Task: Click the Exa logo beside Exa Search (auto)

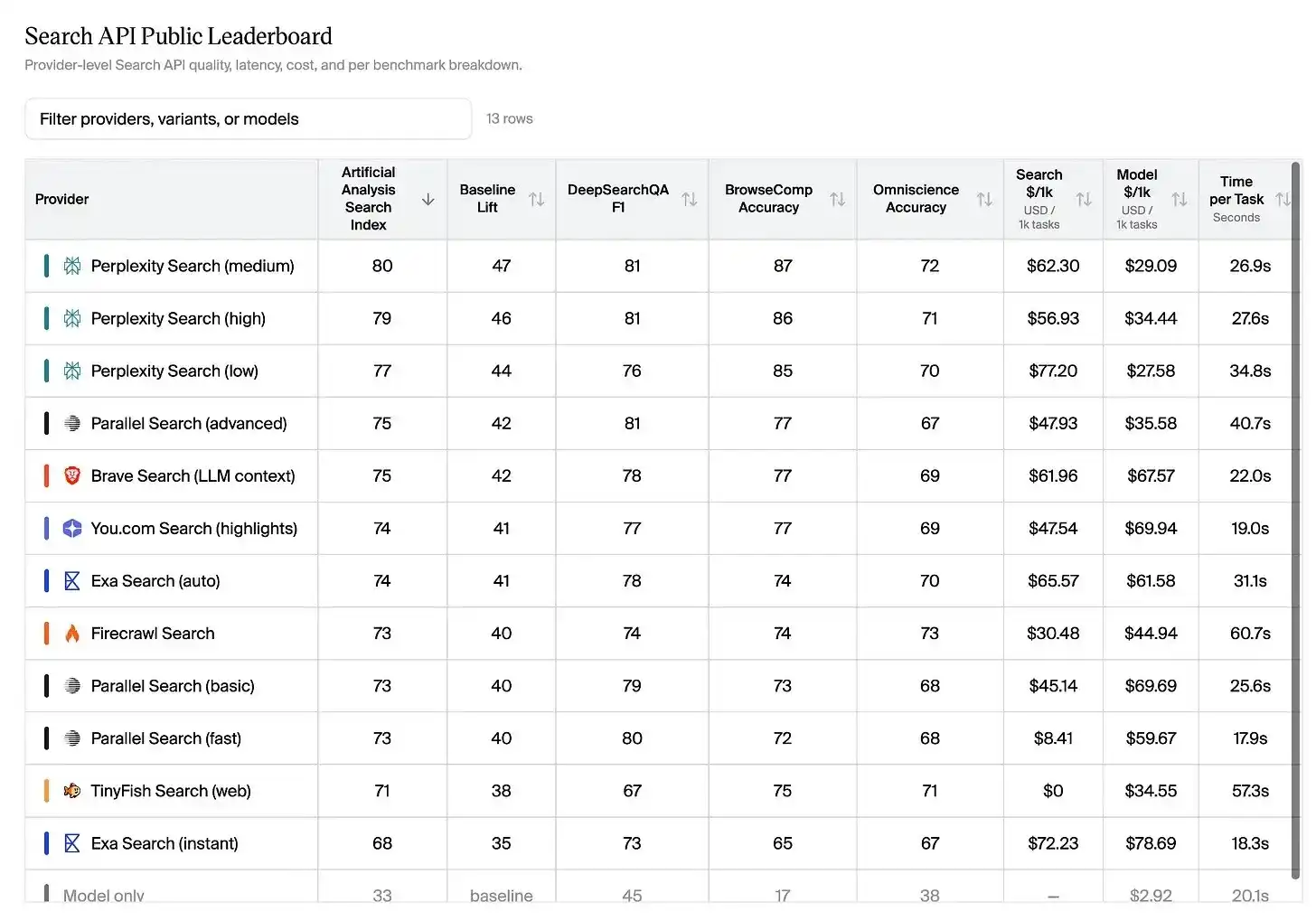Action: (x=72, y=580)
